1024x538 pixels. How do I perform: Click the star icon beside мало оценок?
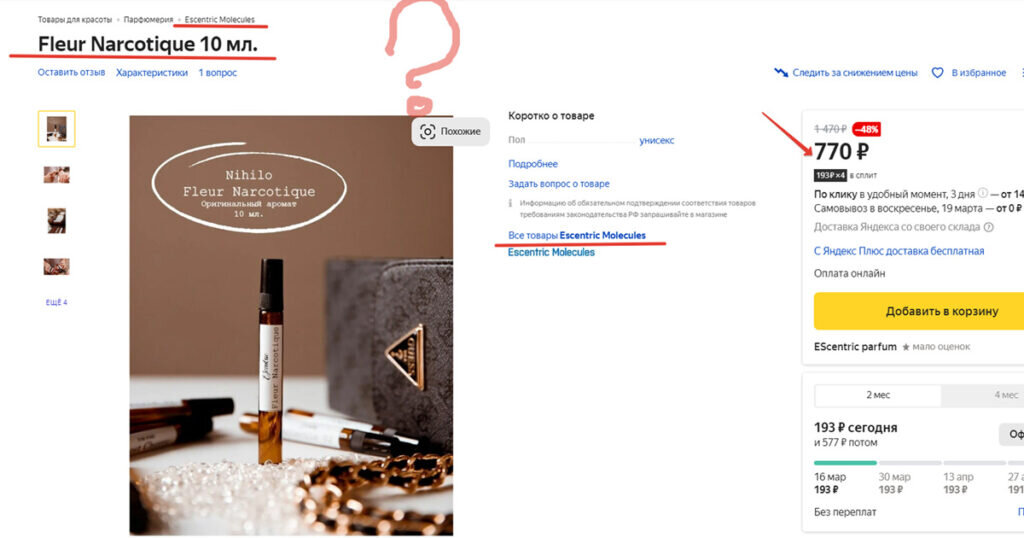pyautogui.click(x=906, y=347)
